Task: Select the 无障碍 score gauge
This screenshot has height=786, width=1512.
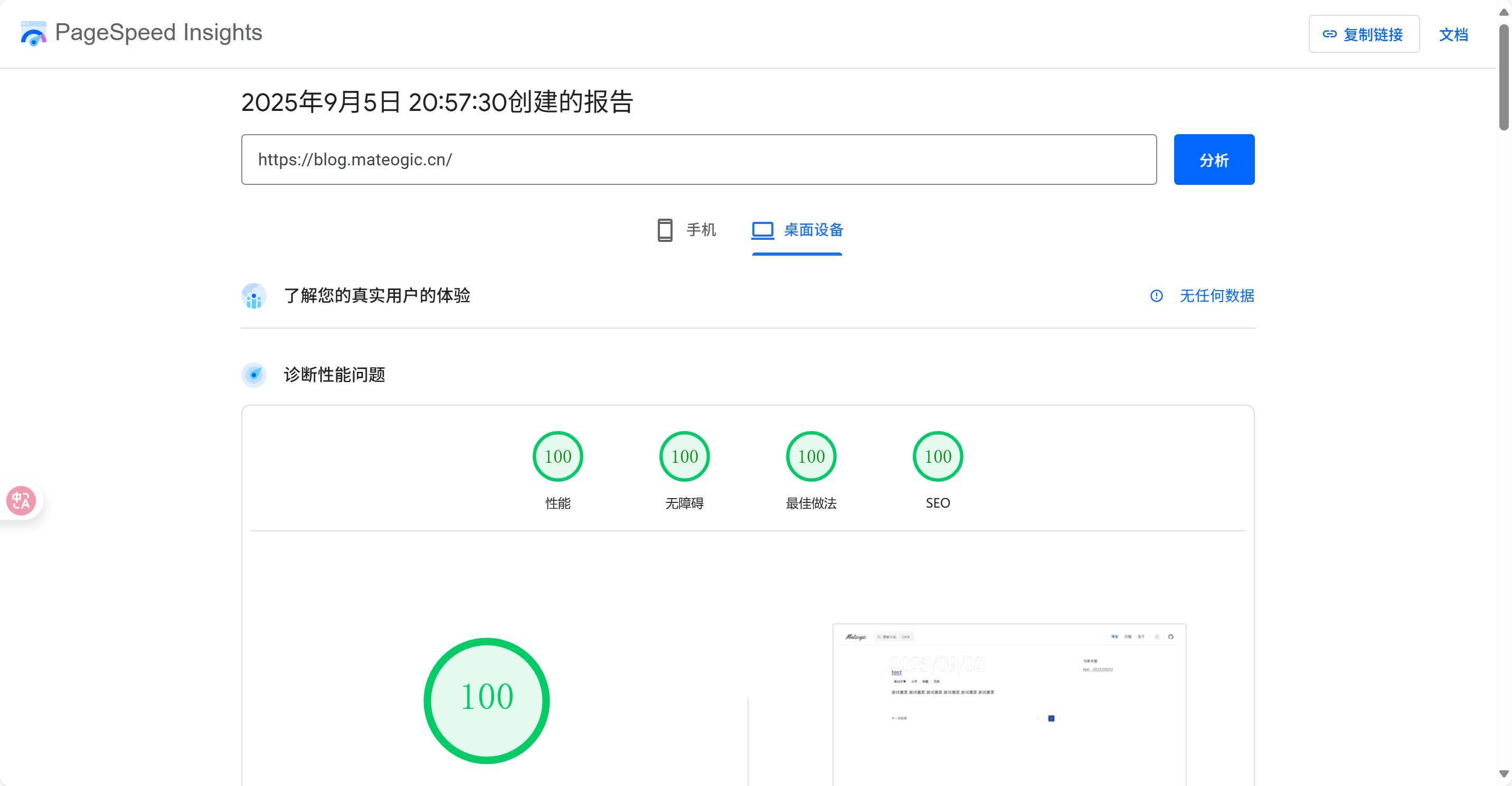Action: (684, 456)
